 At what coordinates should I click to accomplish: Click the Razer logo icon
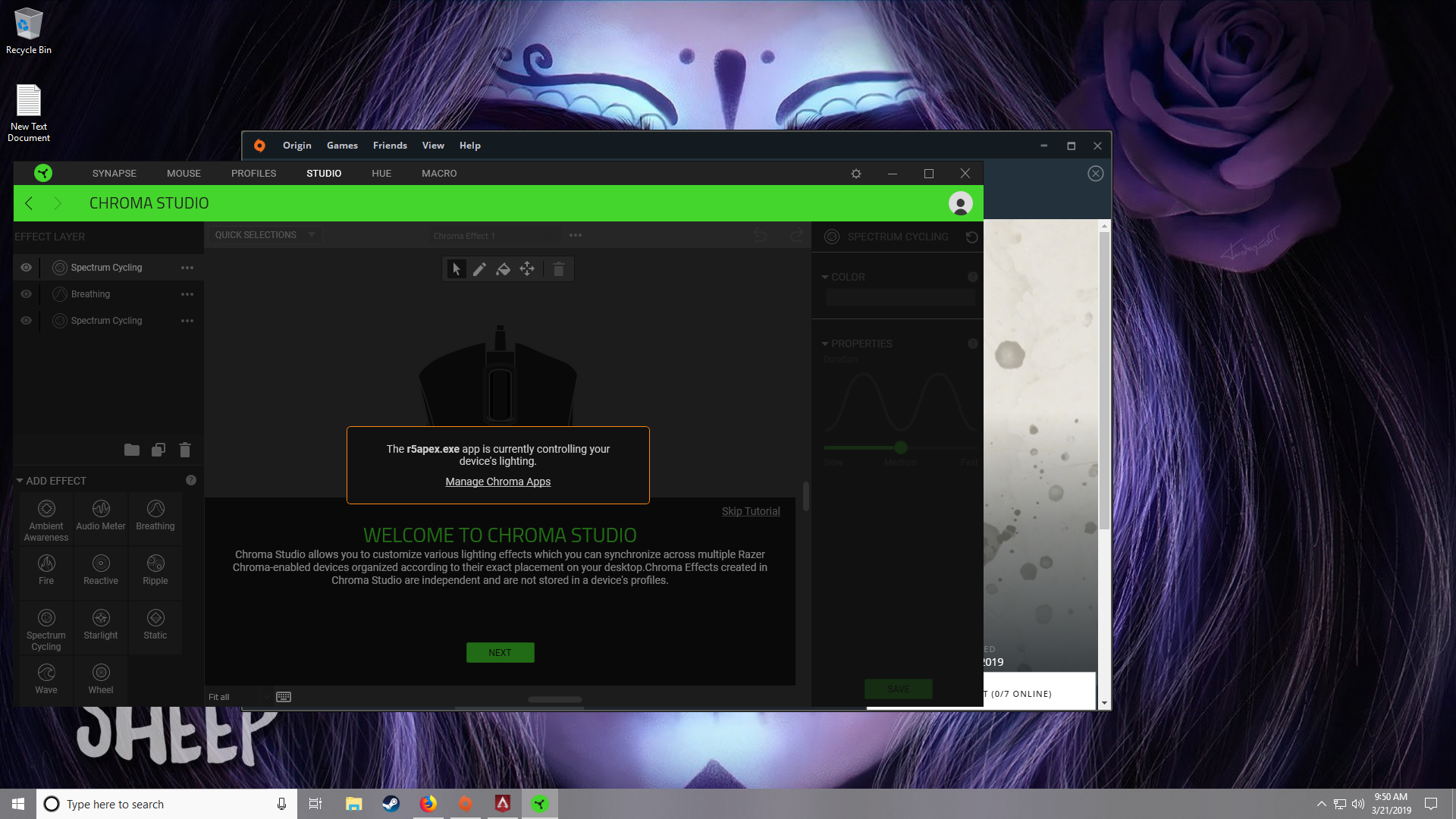pos(43,173)
